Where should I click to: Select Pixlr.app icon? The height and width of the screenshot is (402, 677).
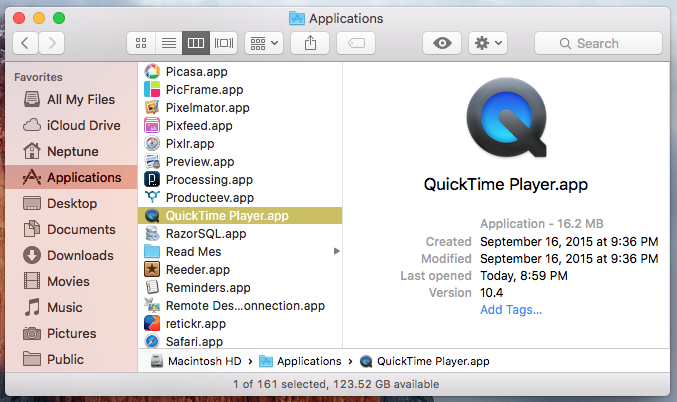click(152, 143)
